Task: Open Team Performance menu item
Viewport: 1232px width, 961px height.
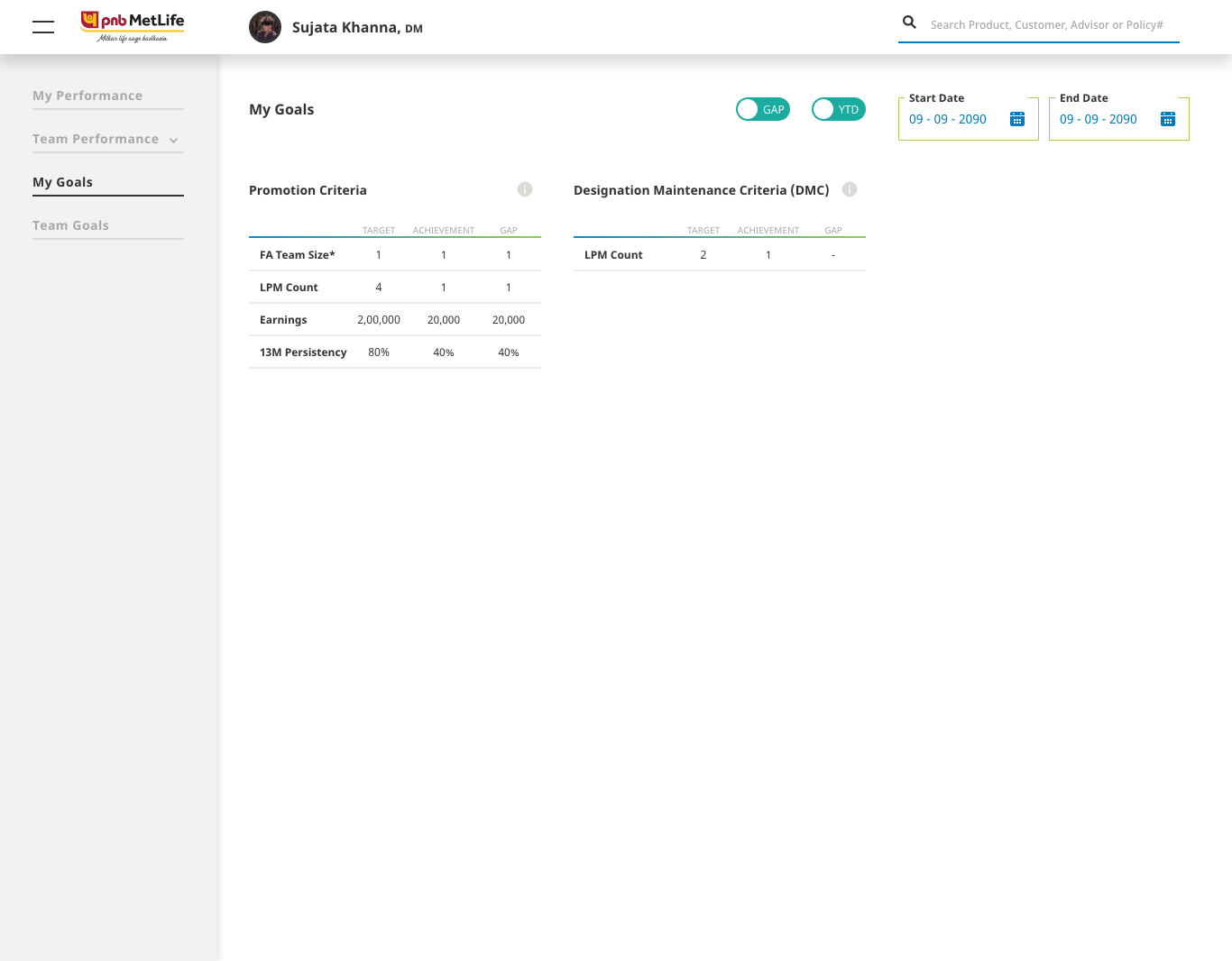Action: point(96,139)
